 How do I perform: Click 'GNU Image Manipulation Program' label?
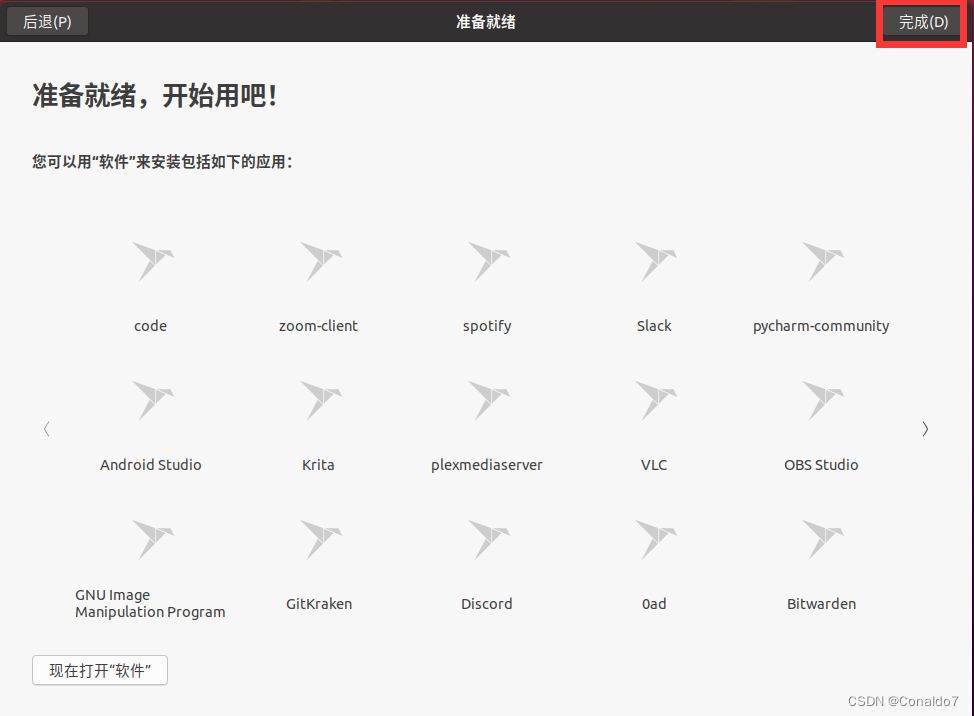(150, 604)
